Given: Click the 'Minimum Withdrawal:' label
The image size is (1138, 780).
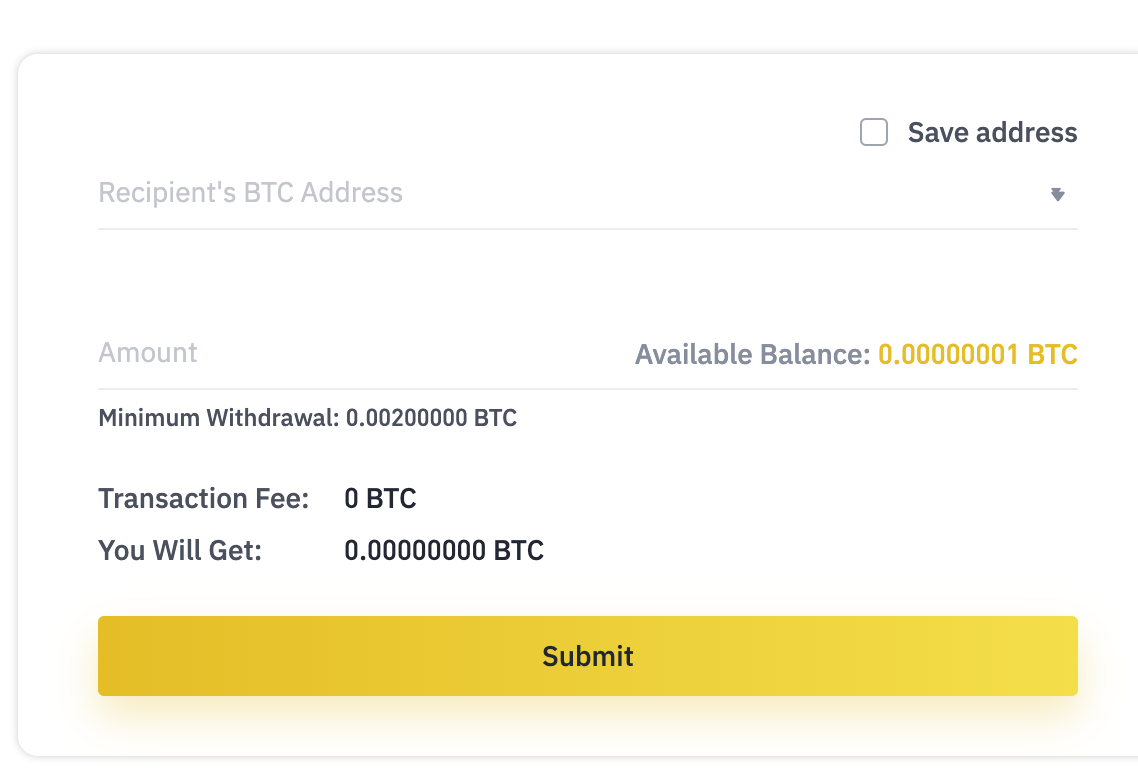Looking at the screenshot, I should [219, 418].
